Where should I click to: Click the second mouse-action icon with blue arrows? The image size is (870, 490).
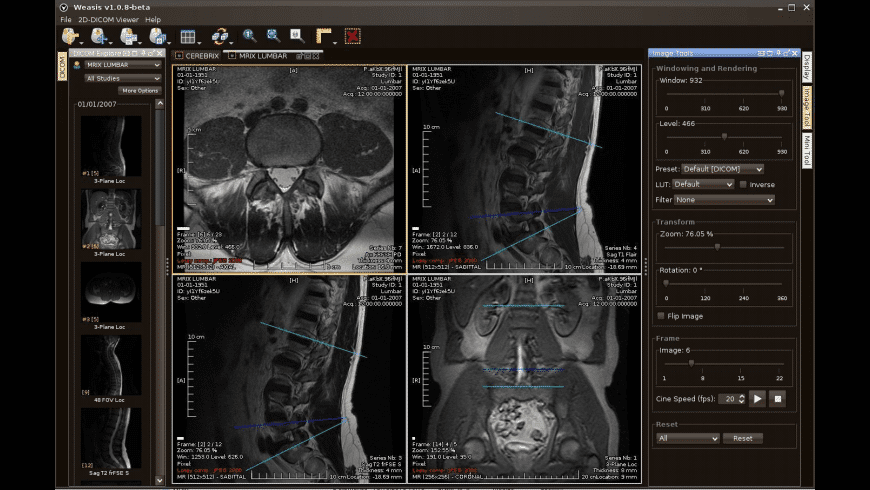click(x=98, y=36)
